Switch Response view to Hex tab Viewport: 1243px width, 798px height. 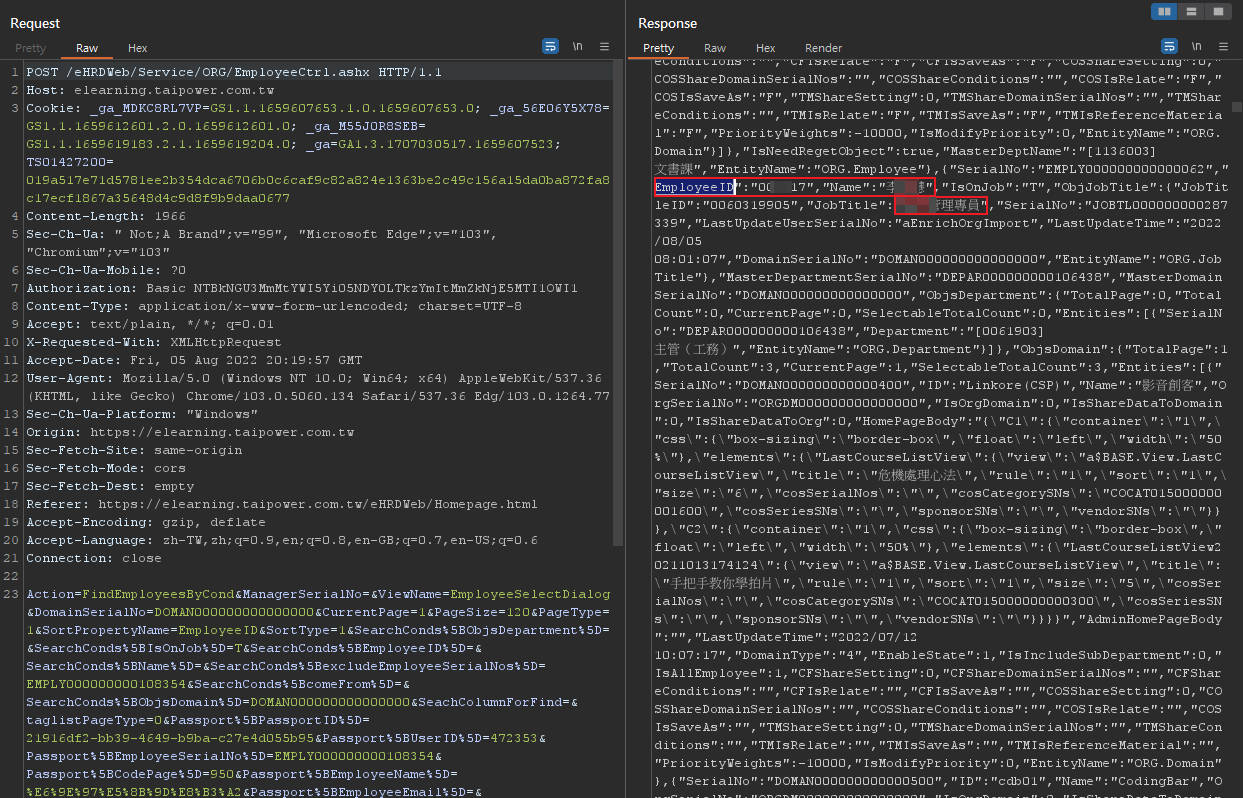tap(766, 48)
